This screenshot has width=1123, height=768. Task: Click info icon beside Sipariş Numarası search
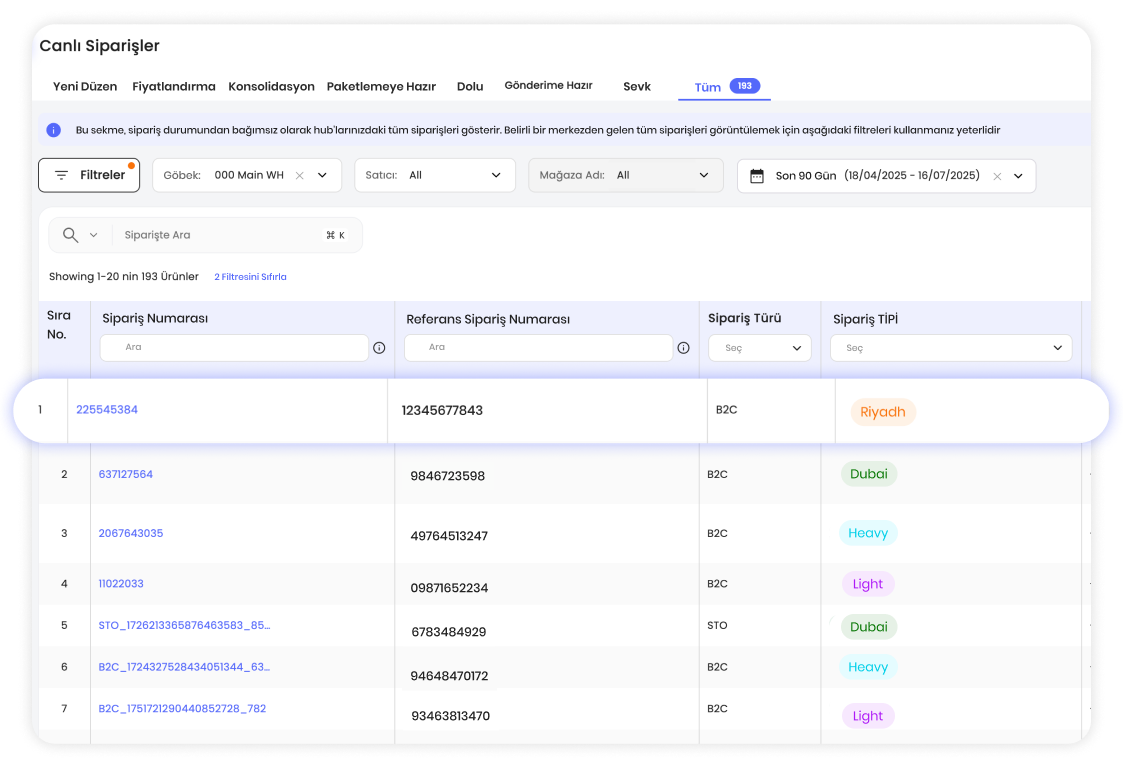[379, 348]
